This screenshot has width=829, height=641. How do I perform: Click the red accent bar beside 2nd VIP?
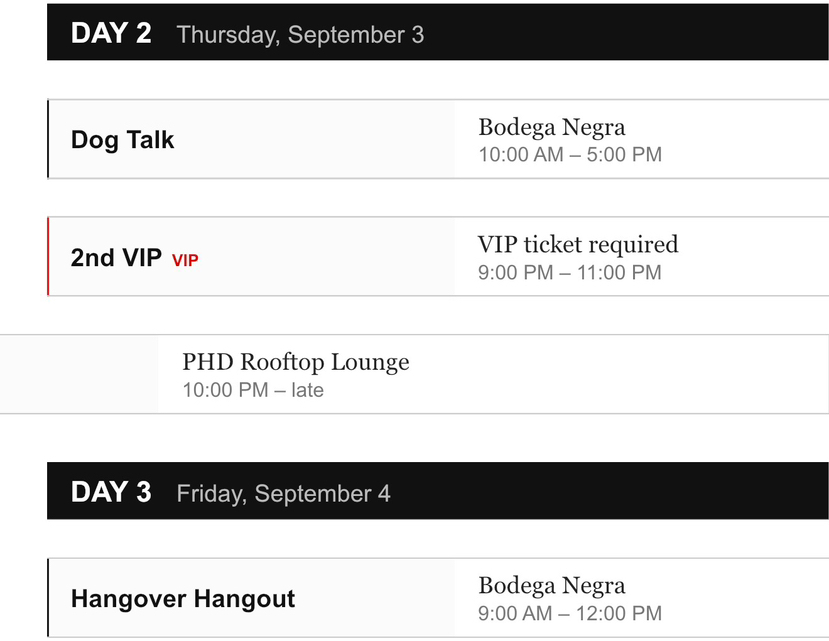(48, 257)
